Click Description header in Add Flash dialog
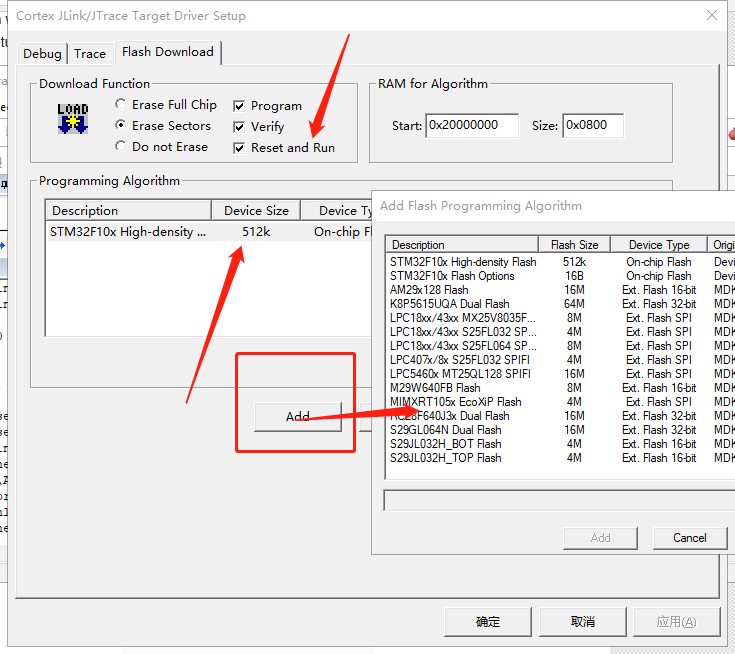 pos(462,245)
